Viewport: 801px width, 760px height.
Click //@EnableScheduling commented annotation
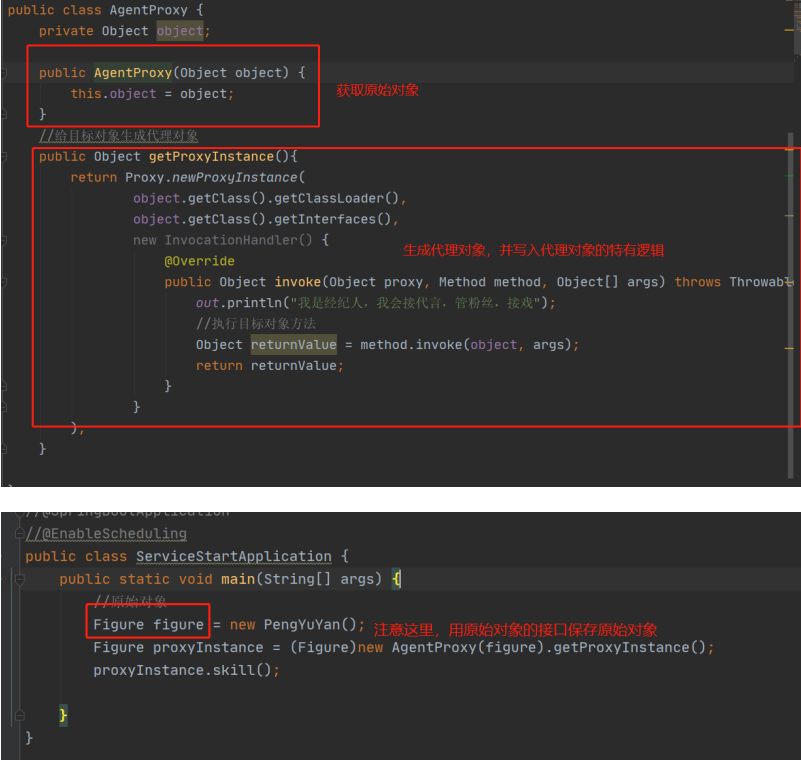point(106,534)
